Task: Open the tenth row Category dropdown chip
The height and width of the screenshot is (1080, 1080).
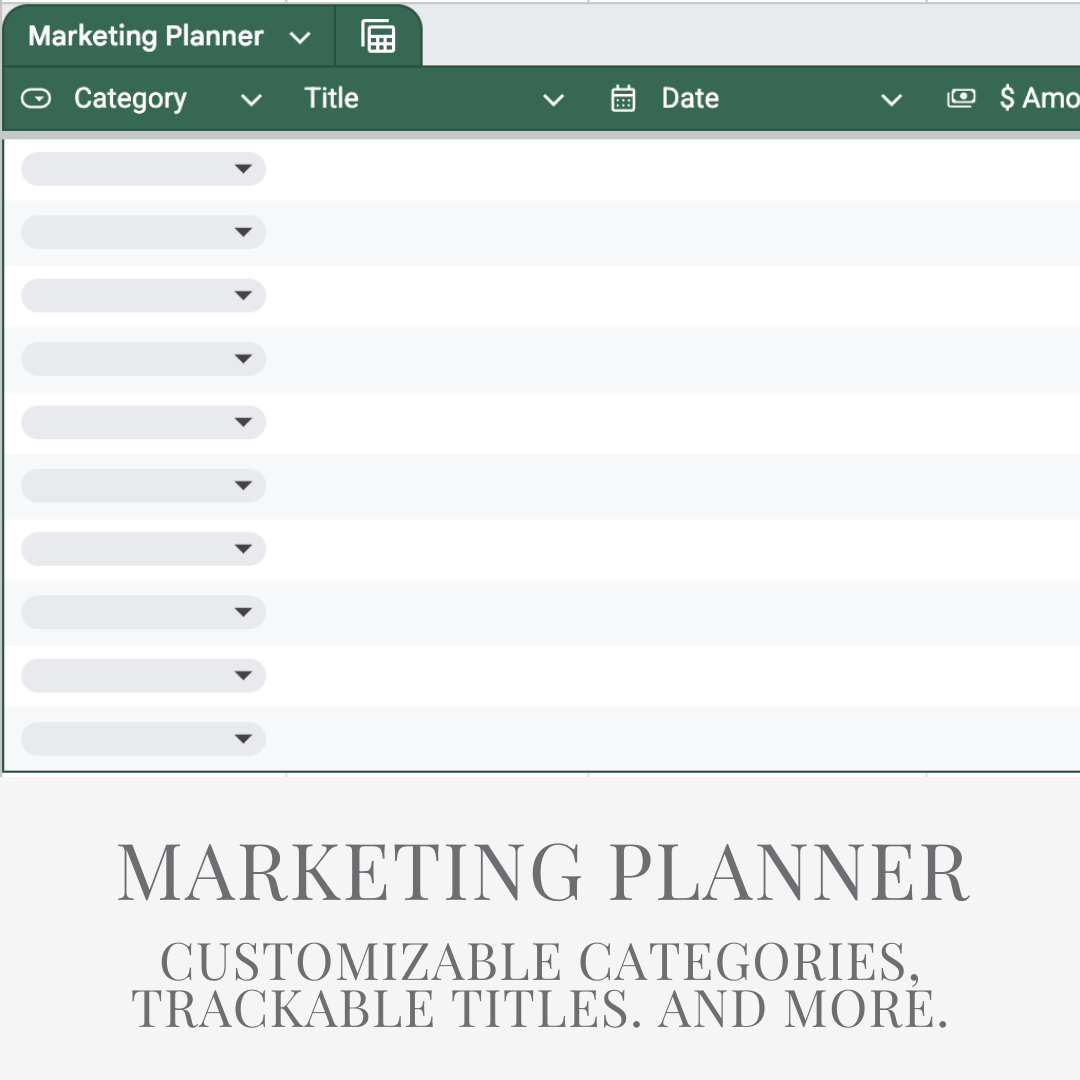Action: [143, 739]
